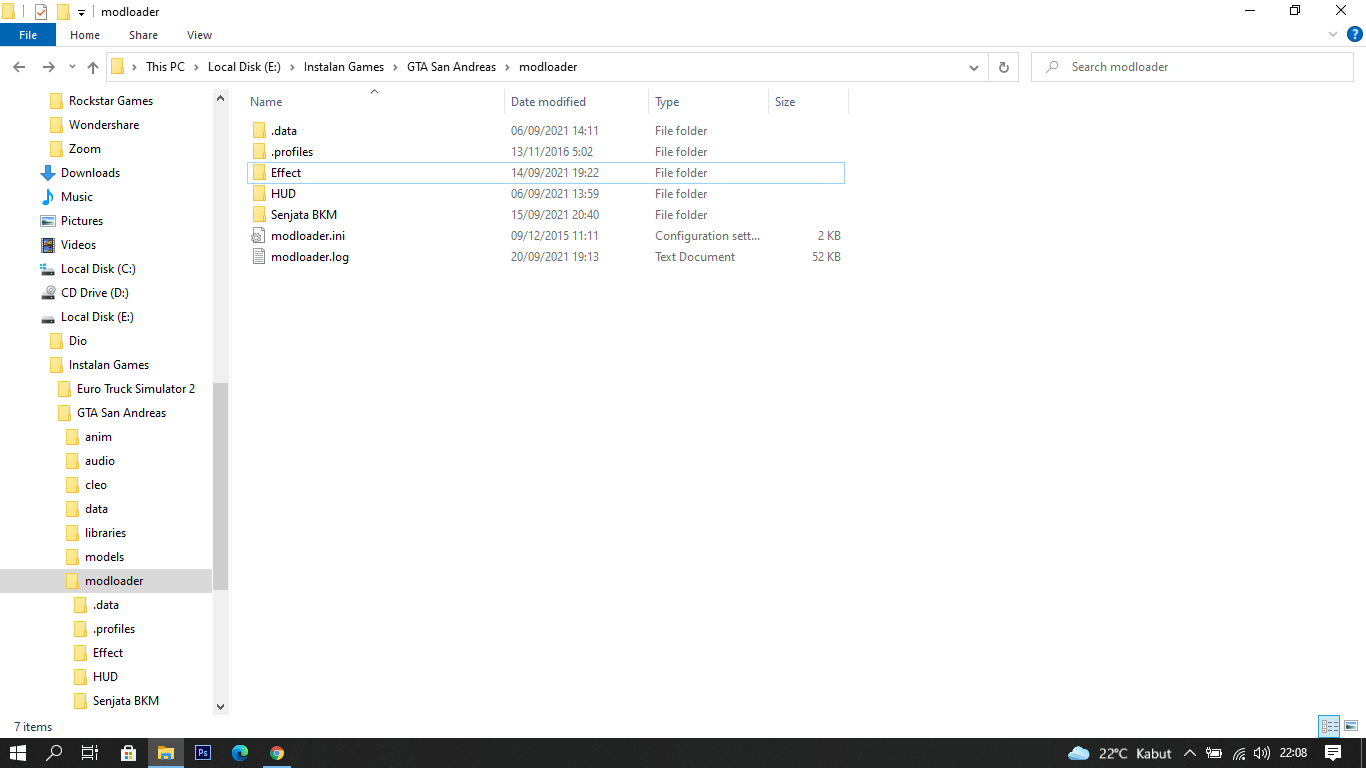Screen dimensions: 1366x768
Task: Open the Action Center notifications icon
Action: 1333,753
